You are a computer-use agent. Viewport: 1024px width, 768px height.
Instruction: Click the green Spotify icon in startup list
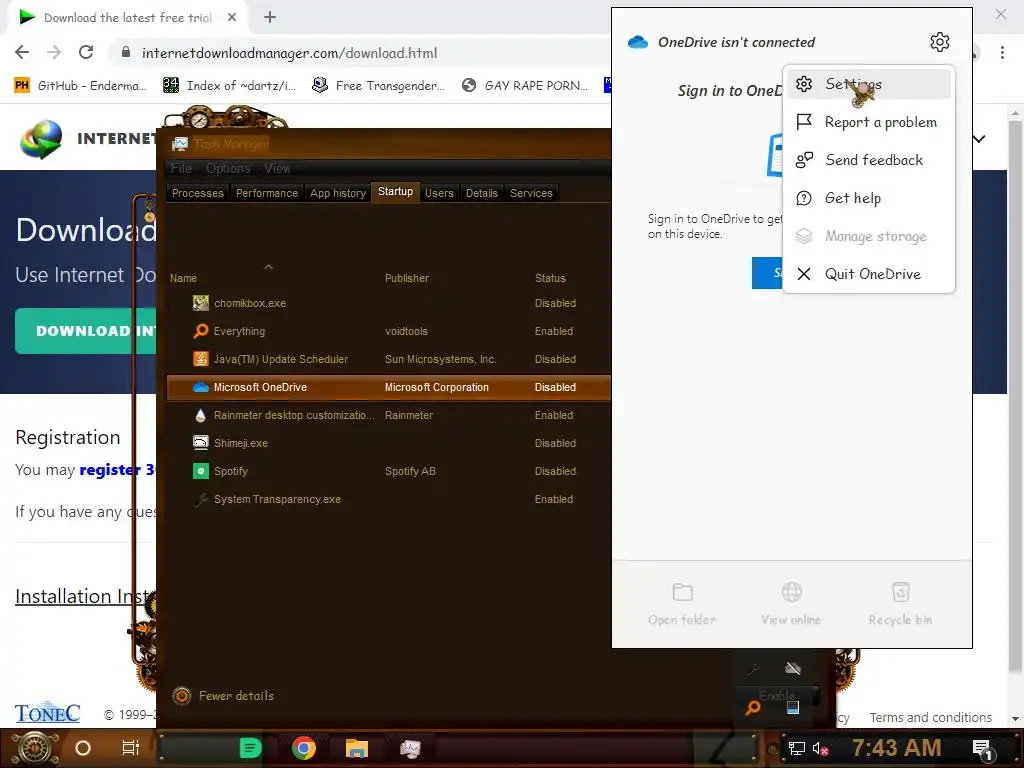pyautogui.click(x=200, y=471)
